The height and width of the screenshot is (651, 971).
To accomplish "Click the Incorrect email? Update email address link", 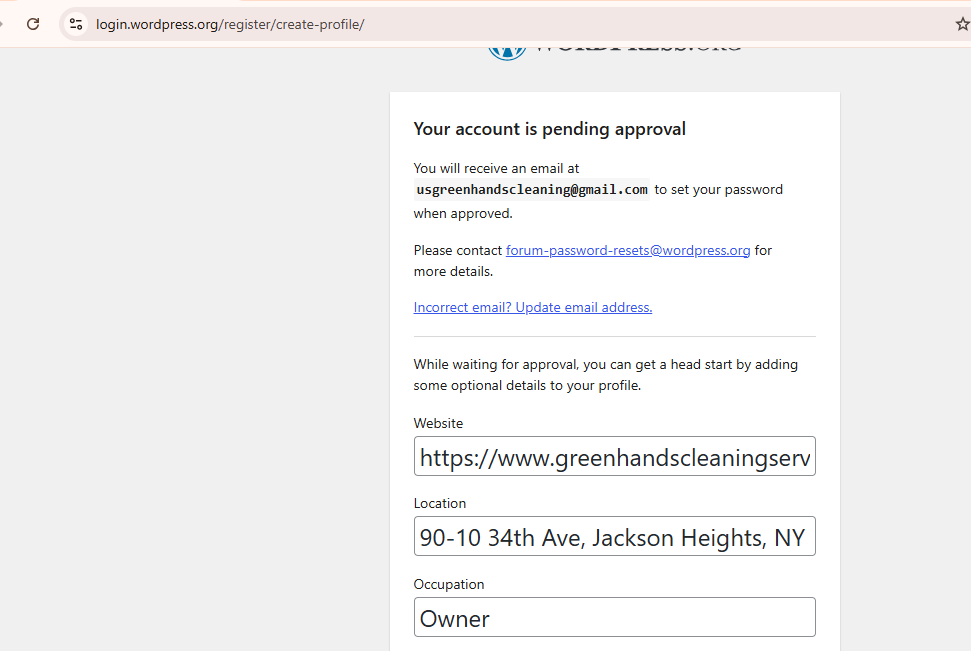I will click(533, 307).
